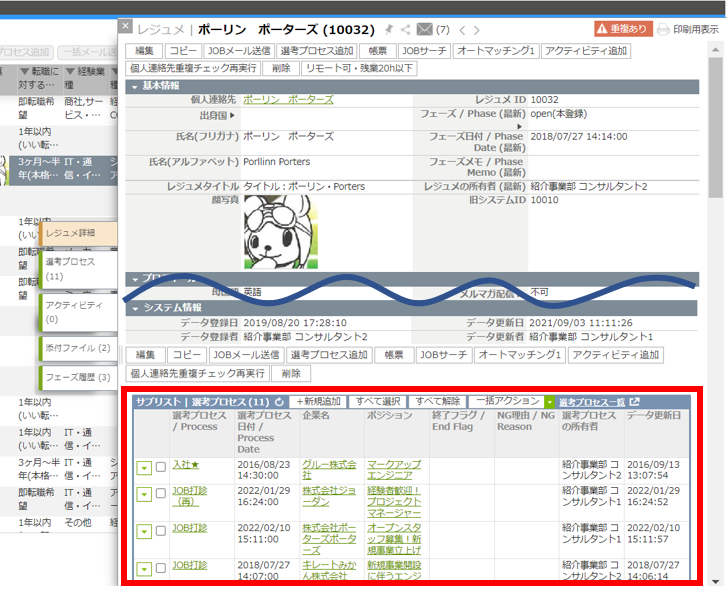
Task: Tick the checkbox for the 入社★ row
Action: click(160, 466)
